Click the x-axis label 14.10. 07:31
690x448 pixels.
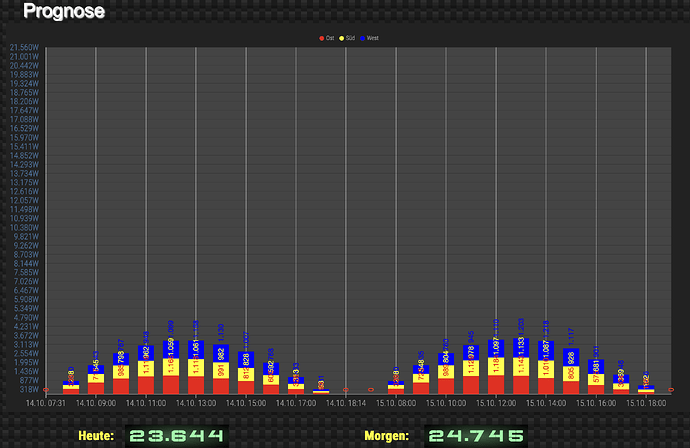click(46, 403)
